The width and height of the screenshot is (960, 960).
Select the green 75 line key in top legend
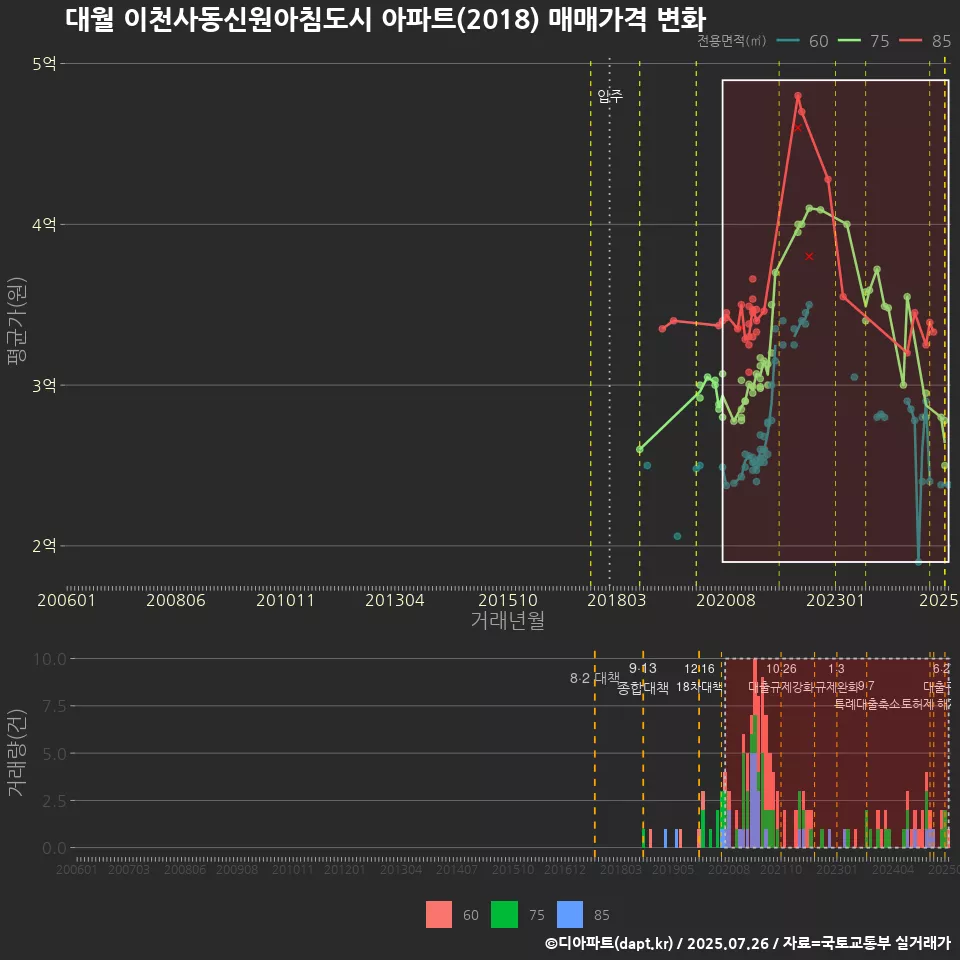[849, 41]
